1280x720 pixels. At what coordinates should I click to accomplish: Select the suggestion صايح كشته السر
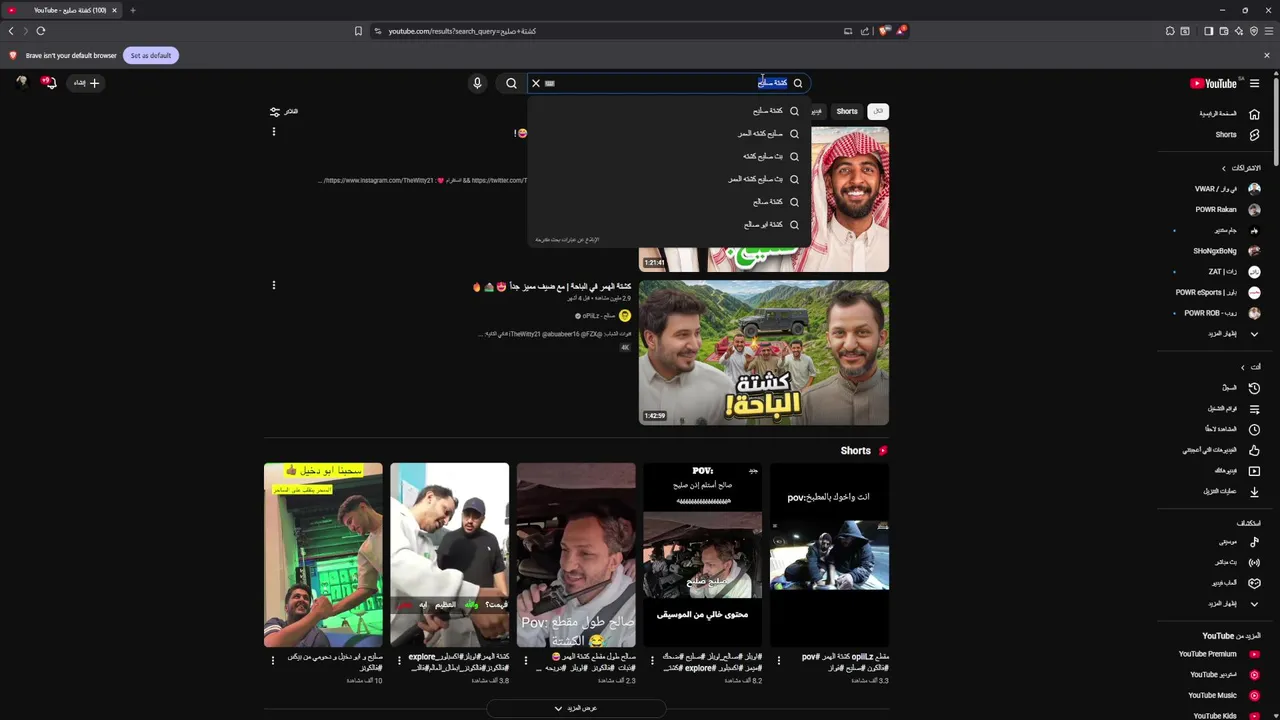coord(669,134)
